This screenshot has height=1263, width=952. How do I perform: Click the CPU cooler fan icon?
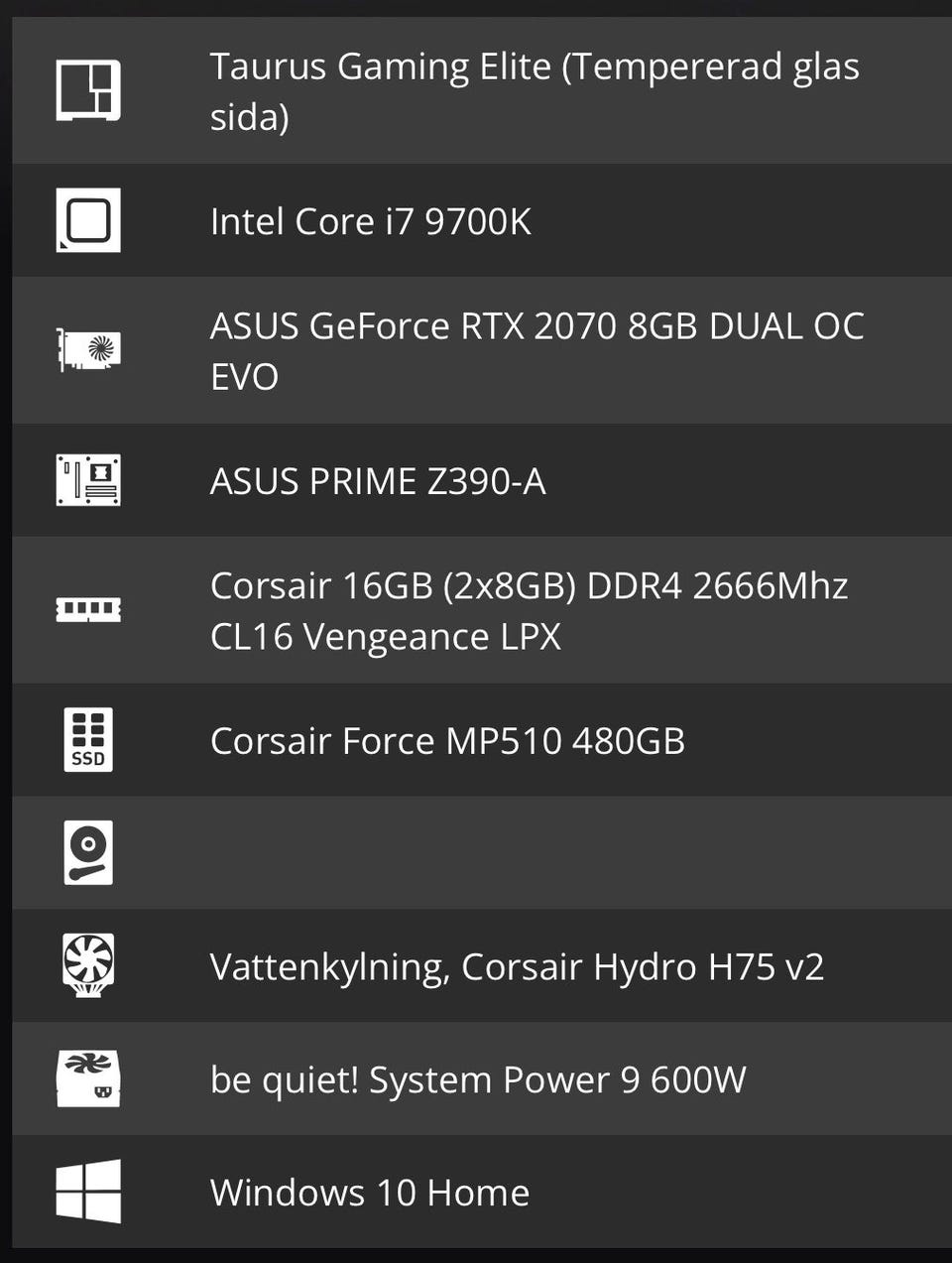(88, 965)
